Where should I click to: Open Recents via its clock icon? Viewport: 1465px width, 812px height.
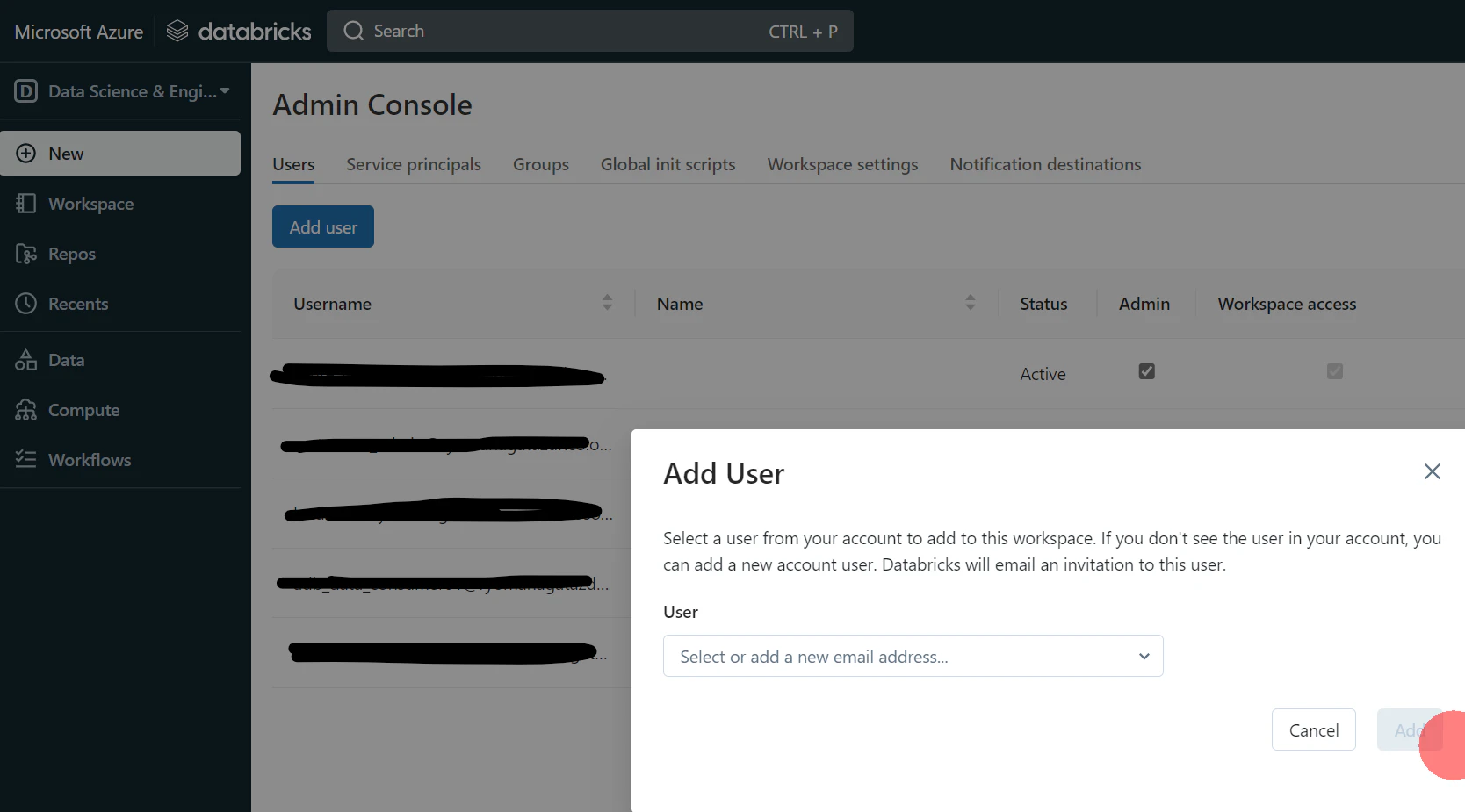point(26,304)
